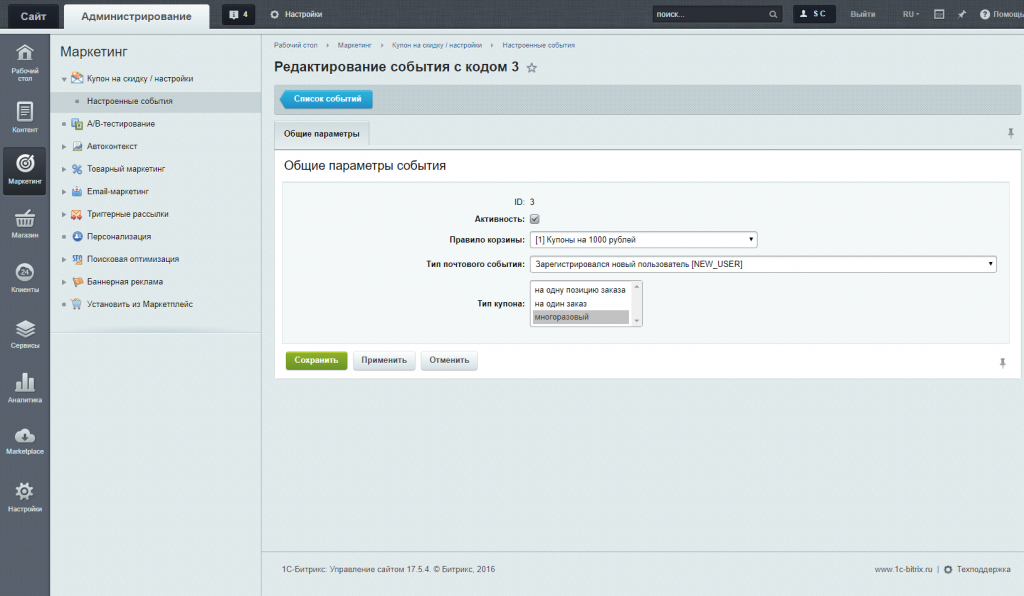The width and height of the screenshot is (1024, 596).
Task: Open the Клиенты sidebar icon
Action: coord(25,277)
